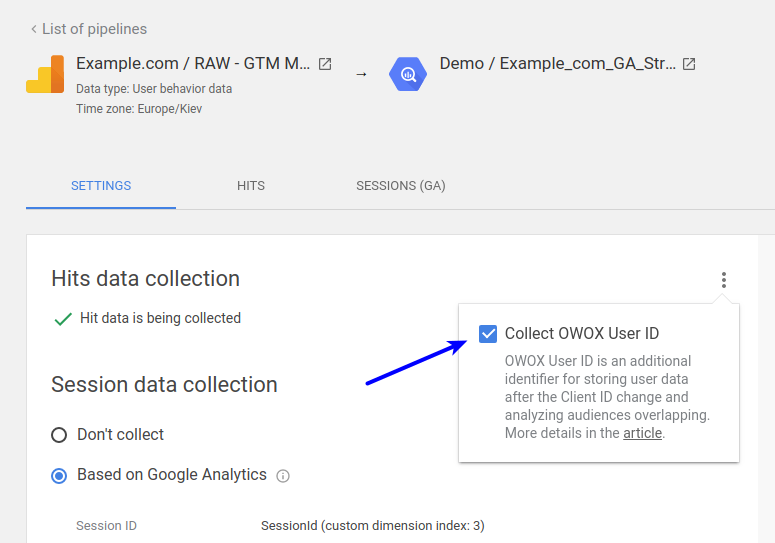Click the 'Collect OWOX User ID' label text
The image size is (775, 543).
tap(582, 334)
